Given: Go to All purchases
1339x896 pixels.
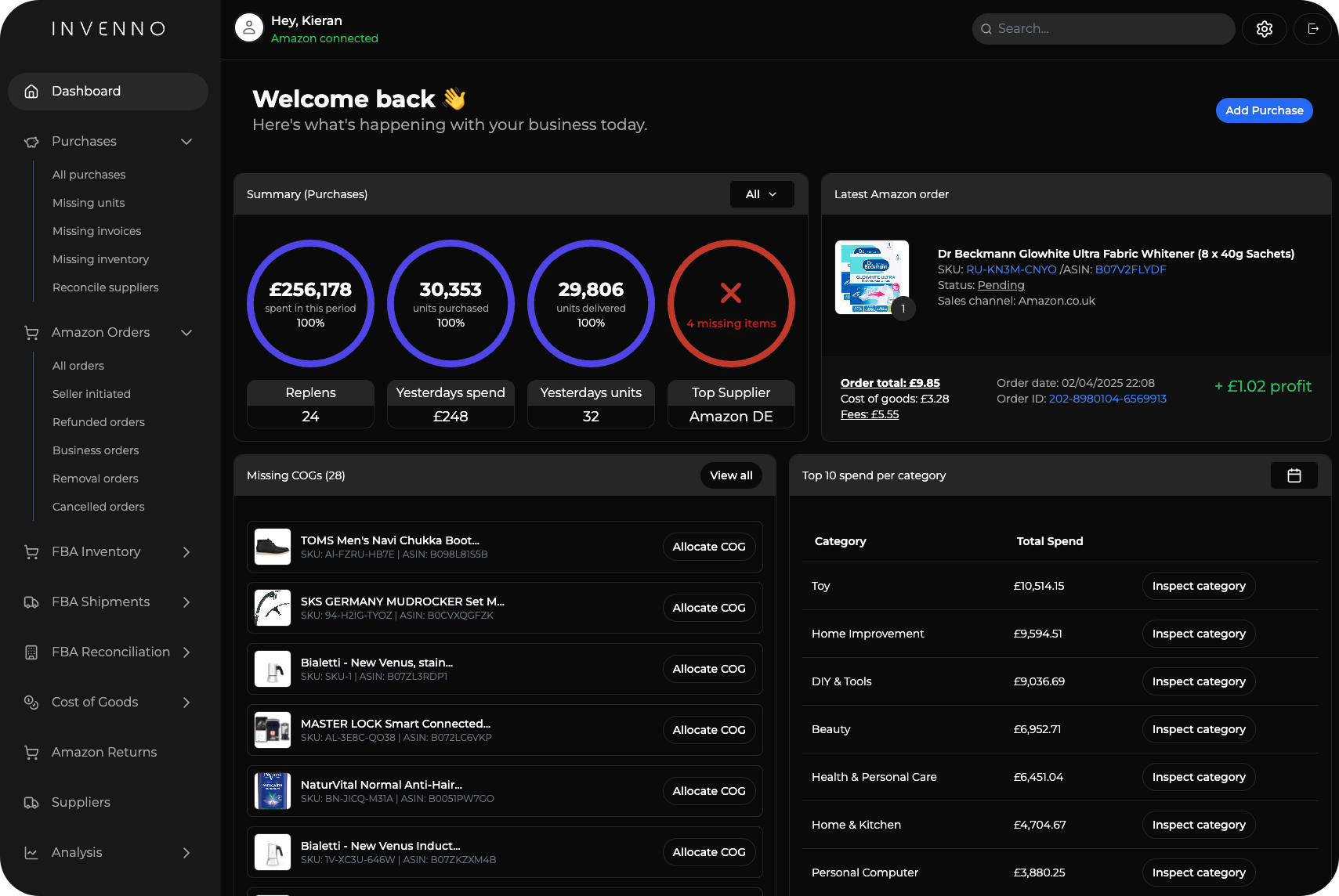Looking at the screenshot, I should [x=89, y=175].
